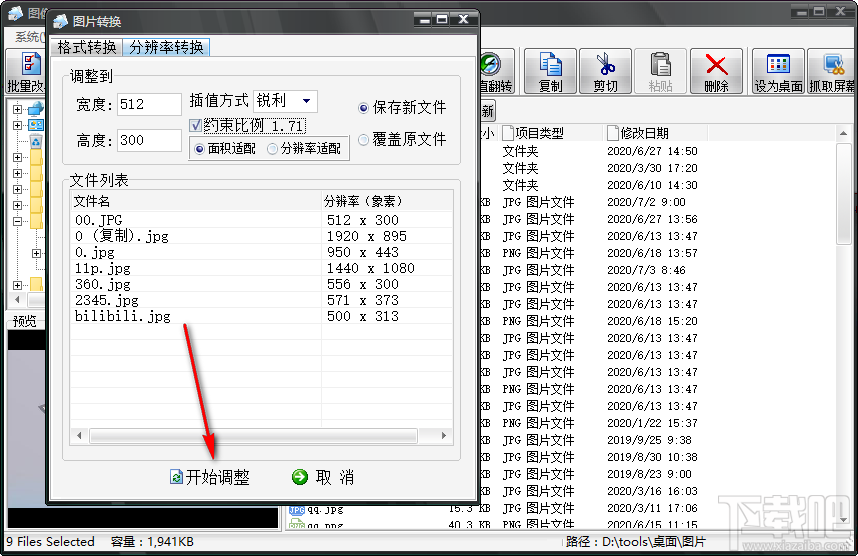The image size is (858, 556).
Task: Select 11p.jpg in the file list
Action: tap(102, 268)
